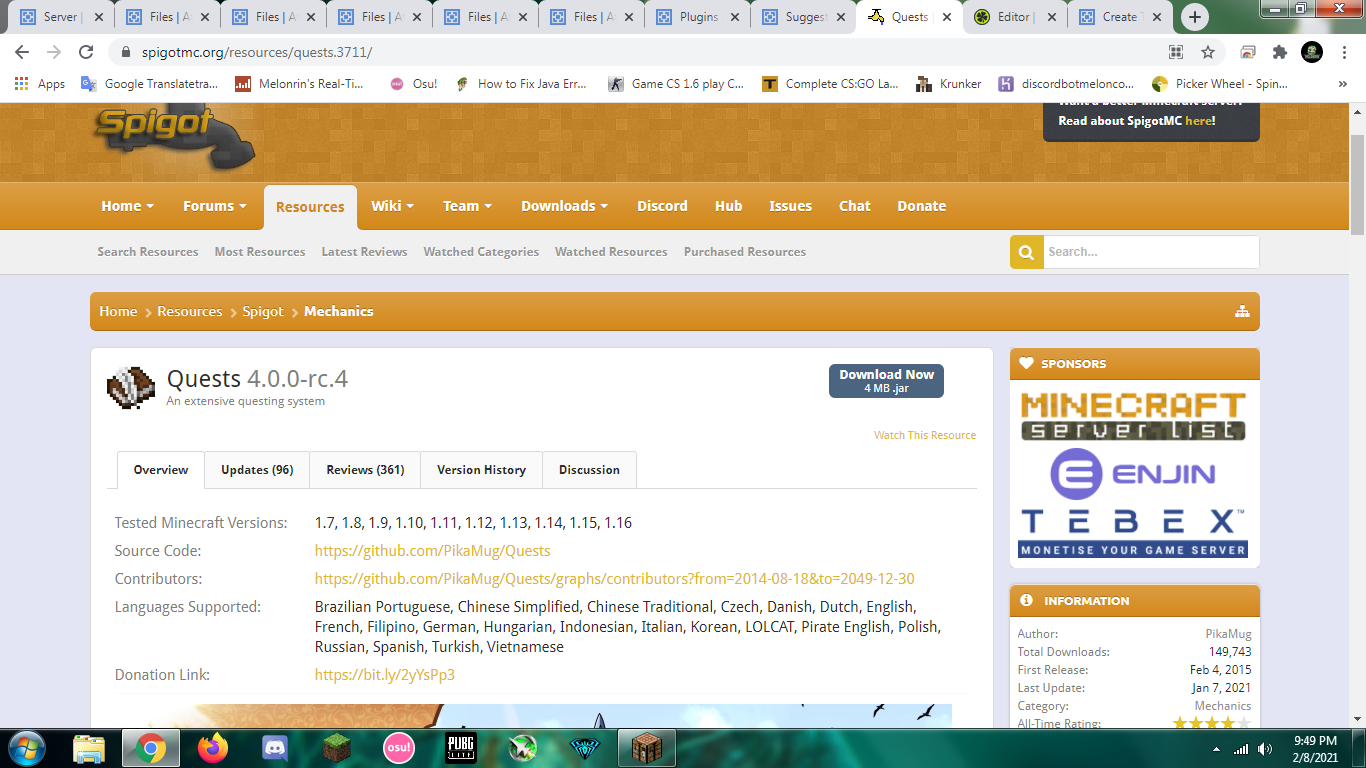Click the resource search input field
Image resolution: width=1366 pixels, height=768 pixels.
click(x=1150, y=252)
